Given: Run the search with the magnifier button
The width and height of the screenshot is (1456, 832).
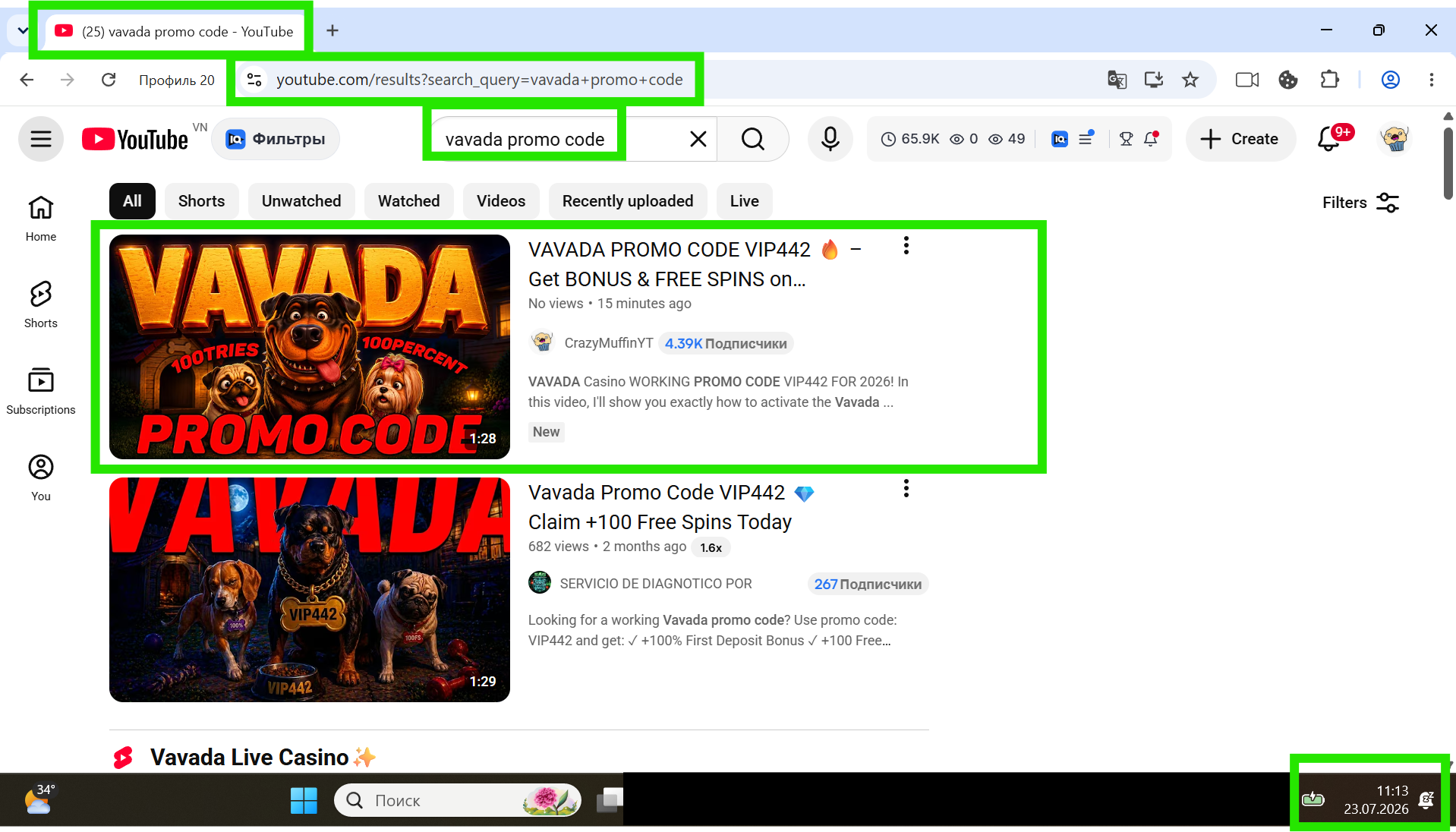Looking at the screenshot, I should click(753, 139).
